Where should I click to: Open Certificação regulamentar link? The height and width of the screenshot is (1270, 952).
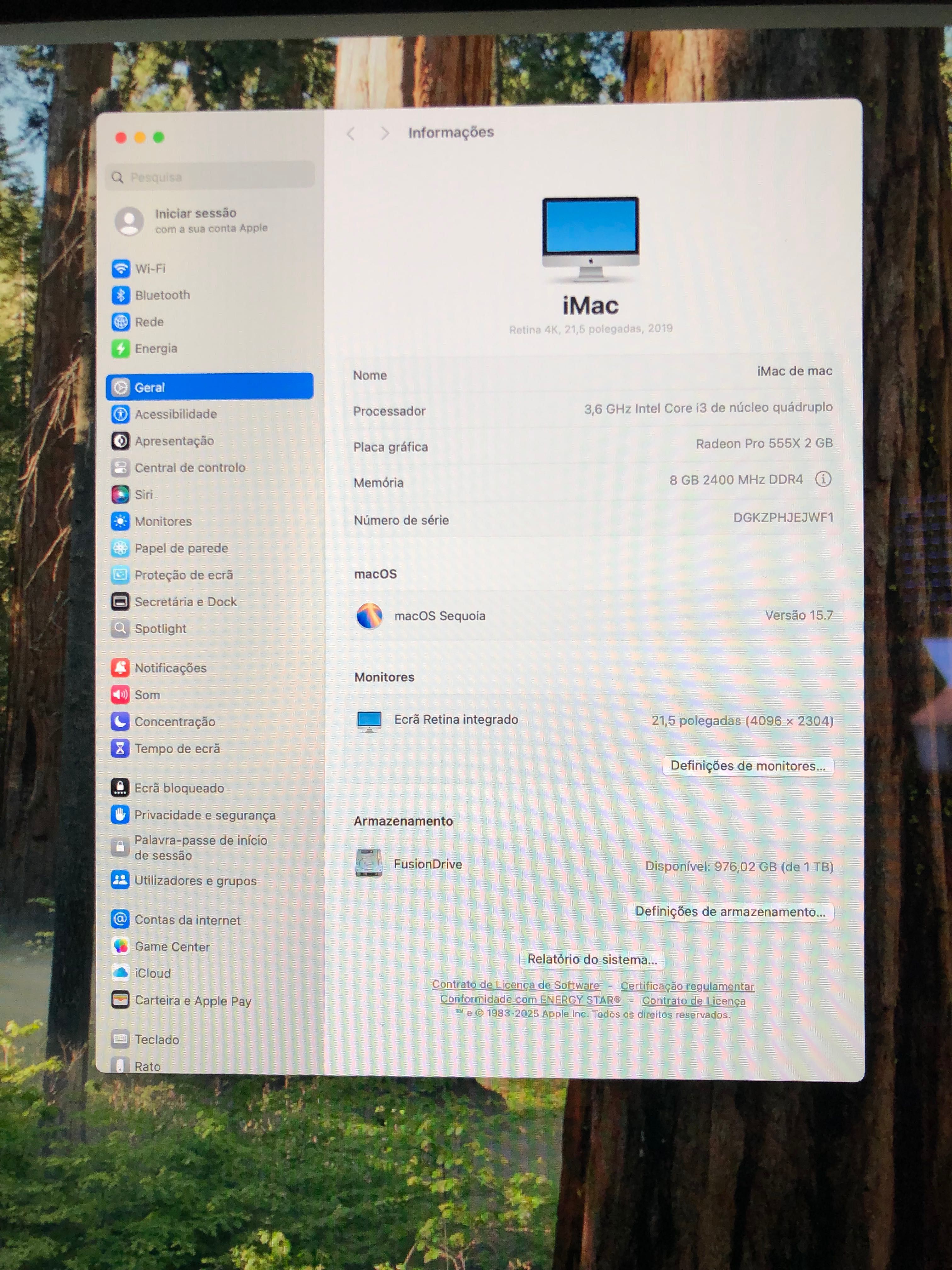(687, 986)
